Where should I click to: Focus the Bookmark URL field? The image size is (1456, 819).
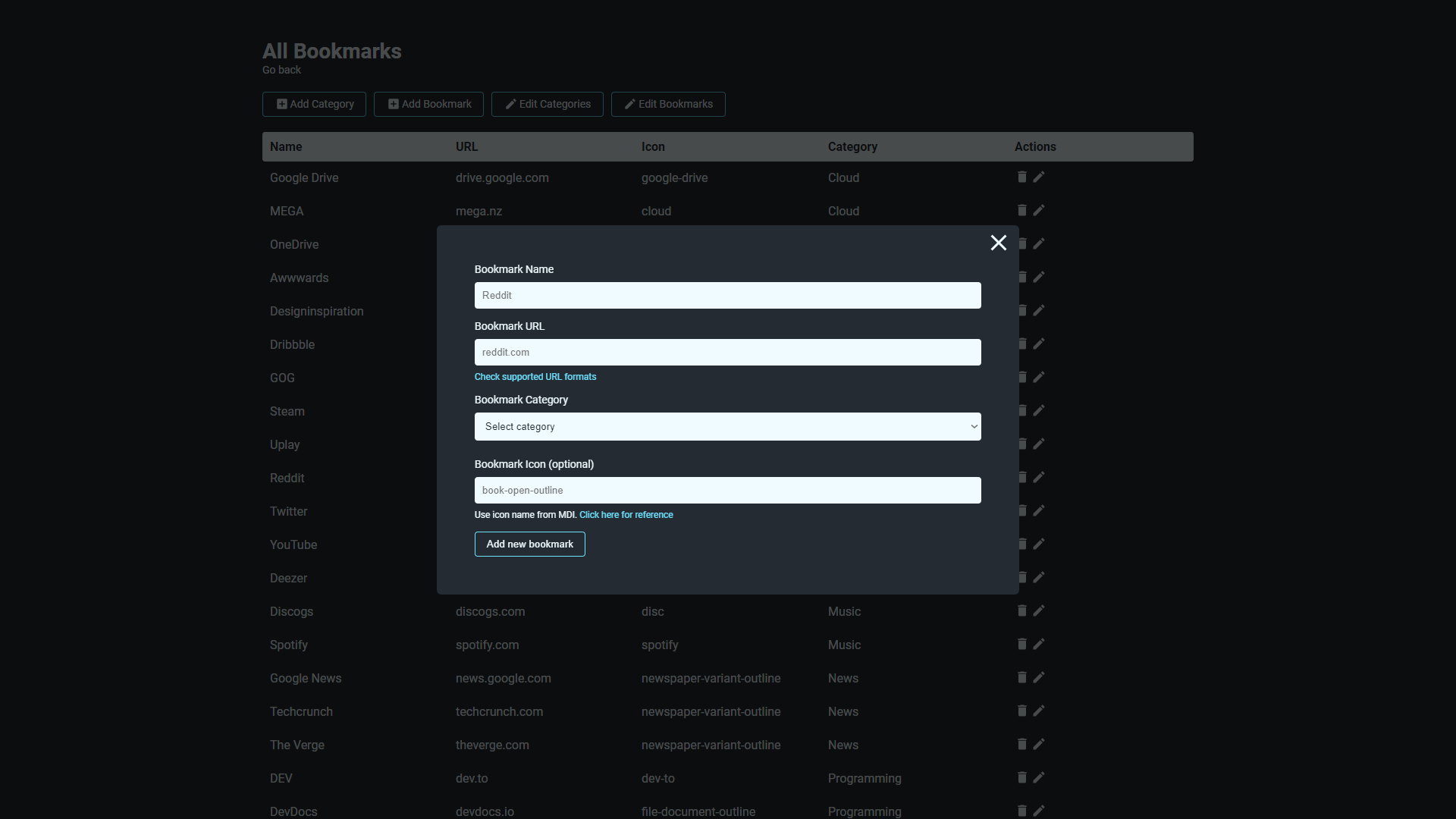[x=727, y=352]
